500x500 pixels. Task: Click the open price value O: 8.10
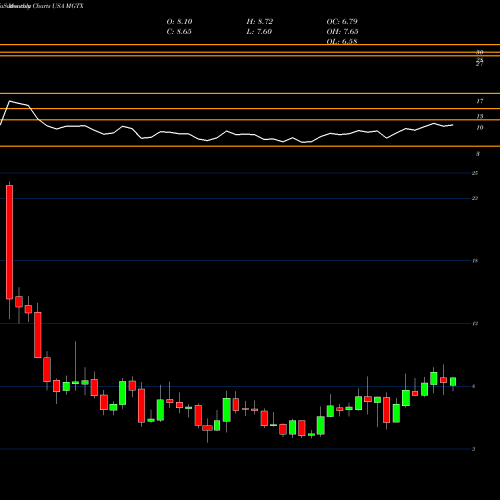click(179, 22)
